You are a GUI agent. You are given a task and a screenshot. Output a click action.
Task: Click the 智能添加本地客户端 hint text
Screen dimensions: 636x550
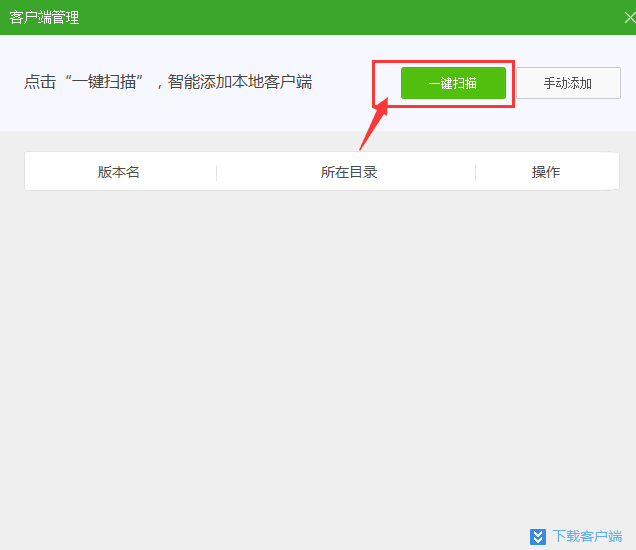(240, 82)
